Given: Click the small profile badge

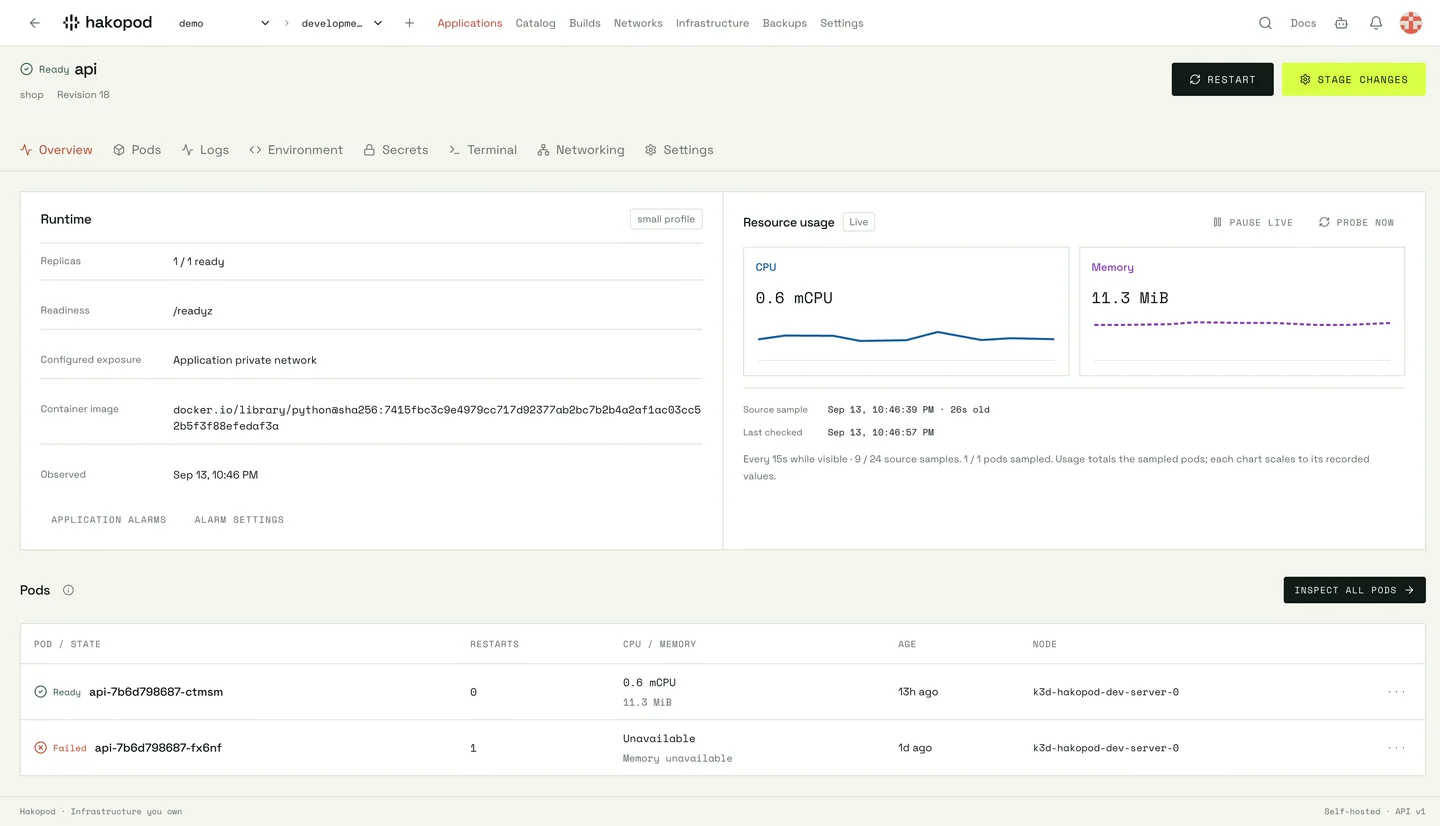Looking at the screenshot, I should tap(666, 219).
